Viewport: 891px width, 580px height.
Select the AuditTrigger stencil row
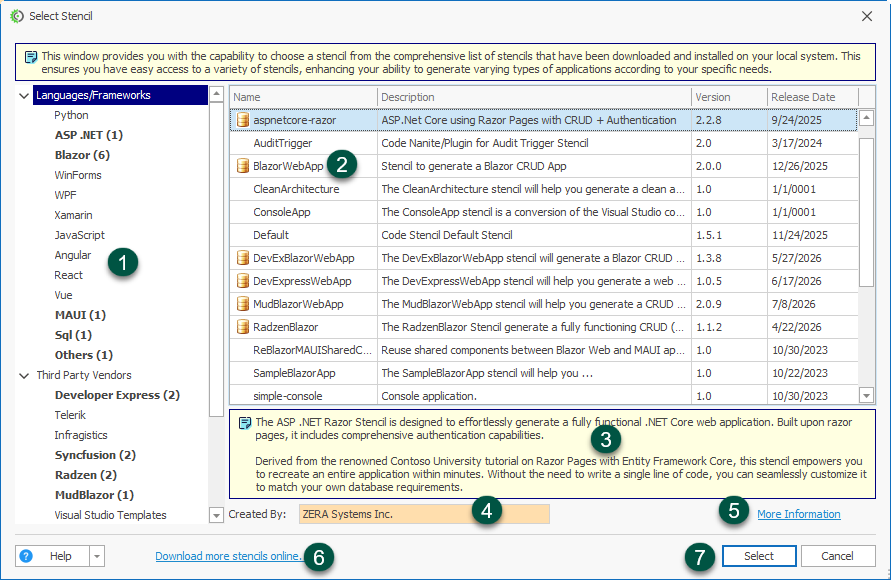(x=544, y=143)
